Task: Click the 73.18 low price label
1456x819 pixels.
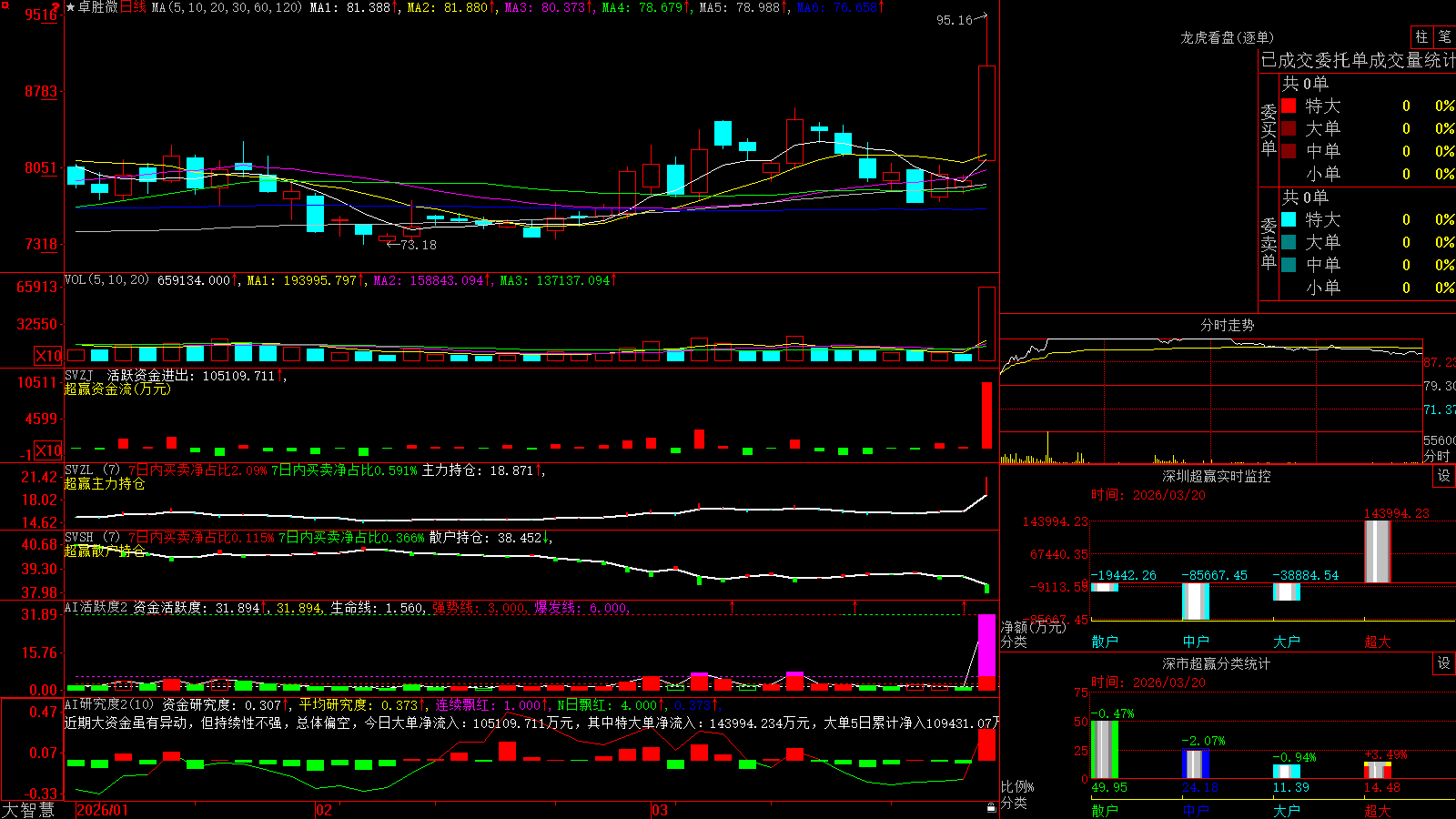Action: point(418,245)
